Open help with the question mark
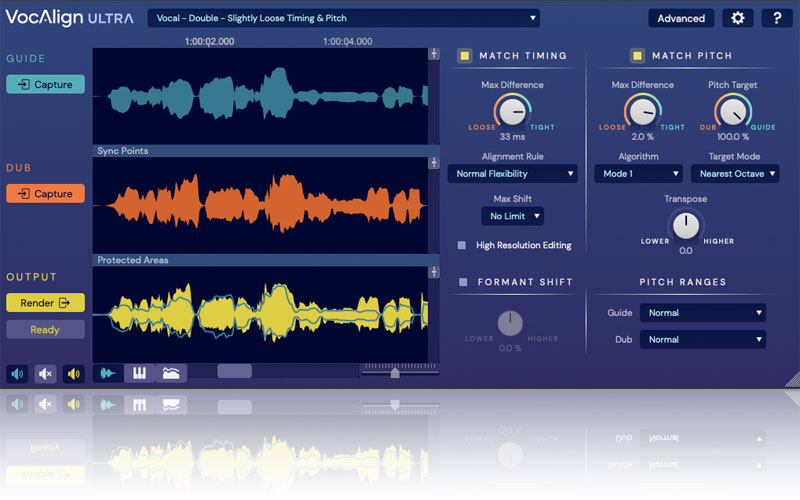The width and height of the screenshot is (800, 500). coord(777,18)
